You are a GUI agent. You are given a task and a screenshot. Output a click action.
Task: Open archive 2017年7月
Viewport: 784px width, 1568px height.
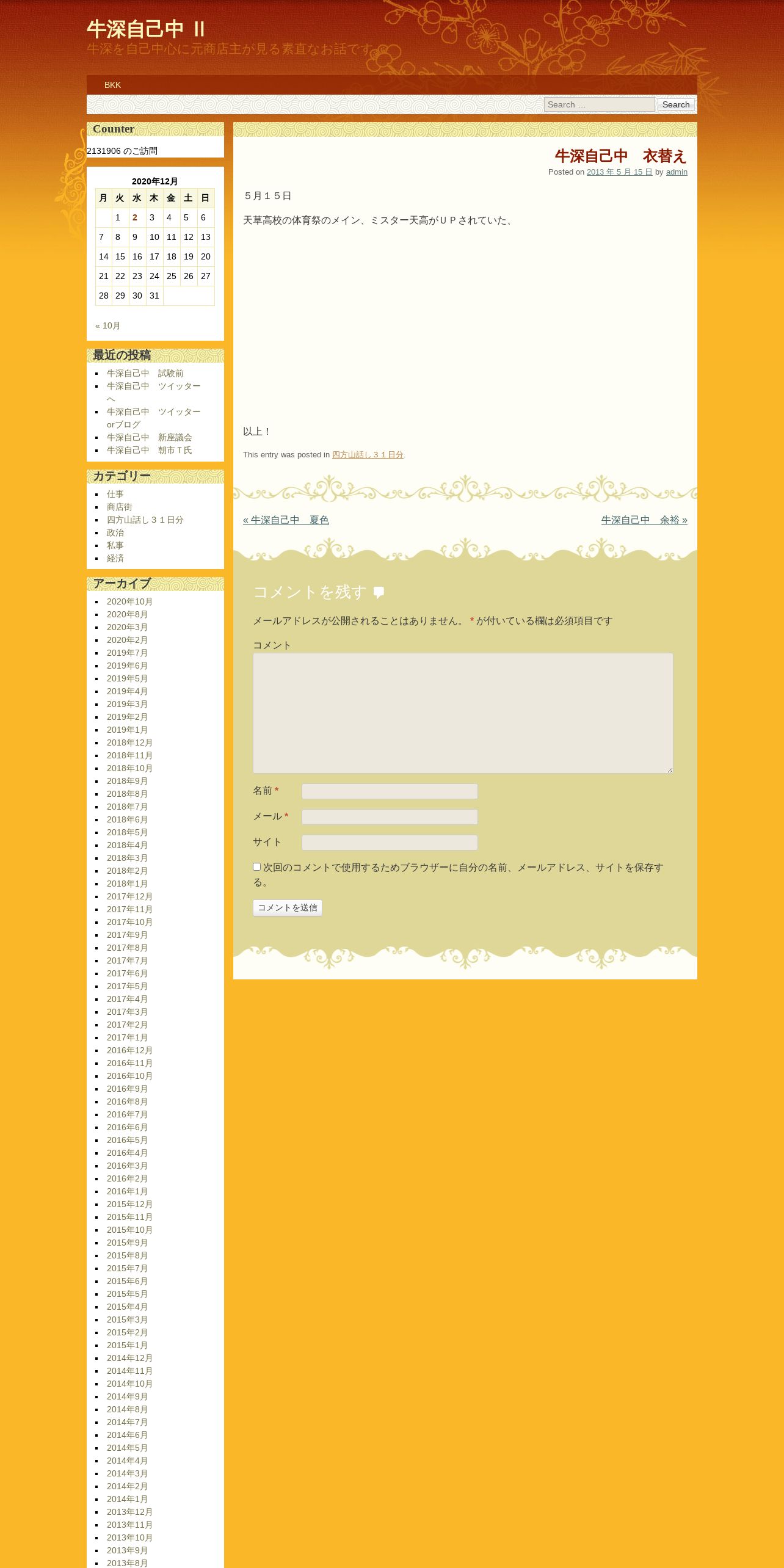(128, 960)
